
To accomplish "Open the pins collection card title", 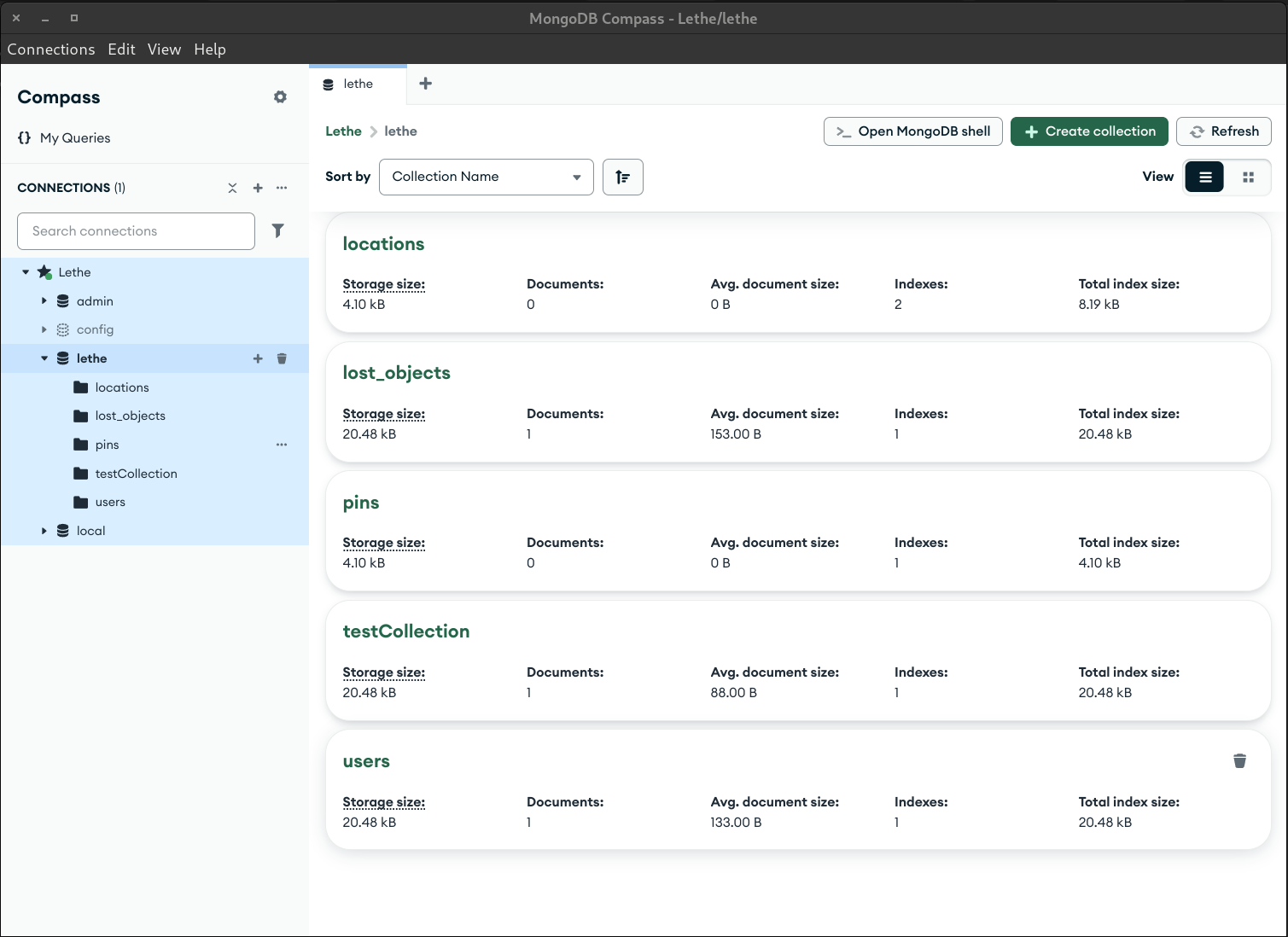I will coord(360,503).
